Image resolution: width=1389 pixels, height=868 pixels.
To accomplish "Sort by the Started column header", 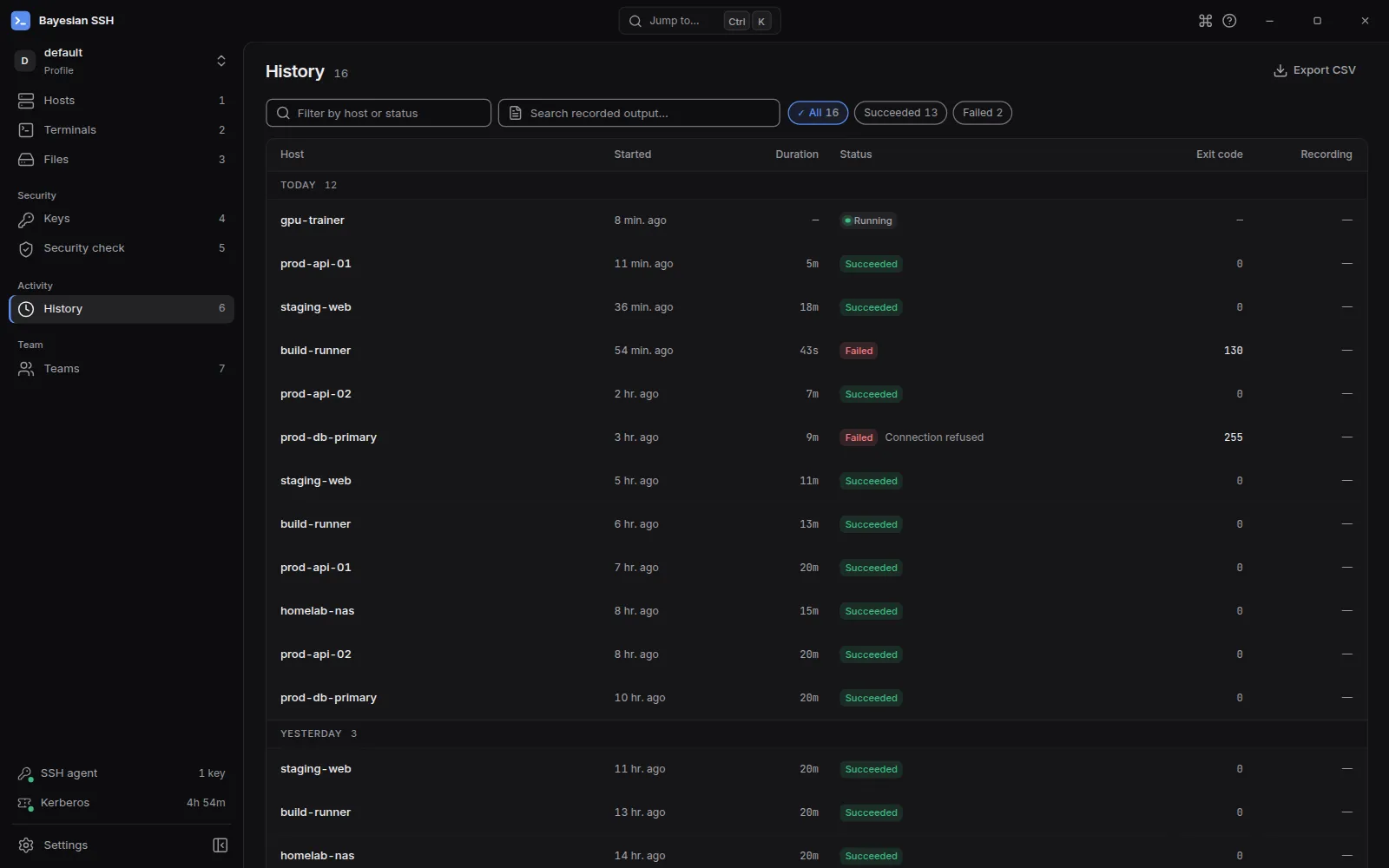I will 632,155.
